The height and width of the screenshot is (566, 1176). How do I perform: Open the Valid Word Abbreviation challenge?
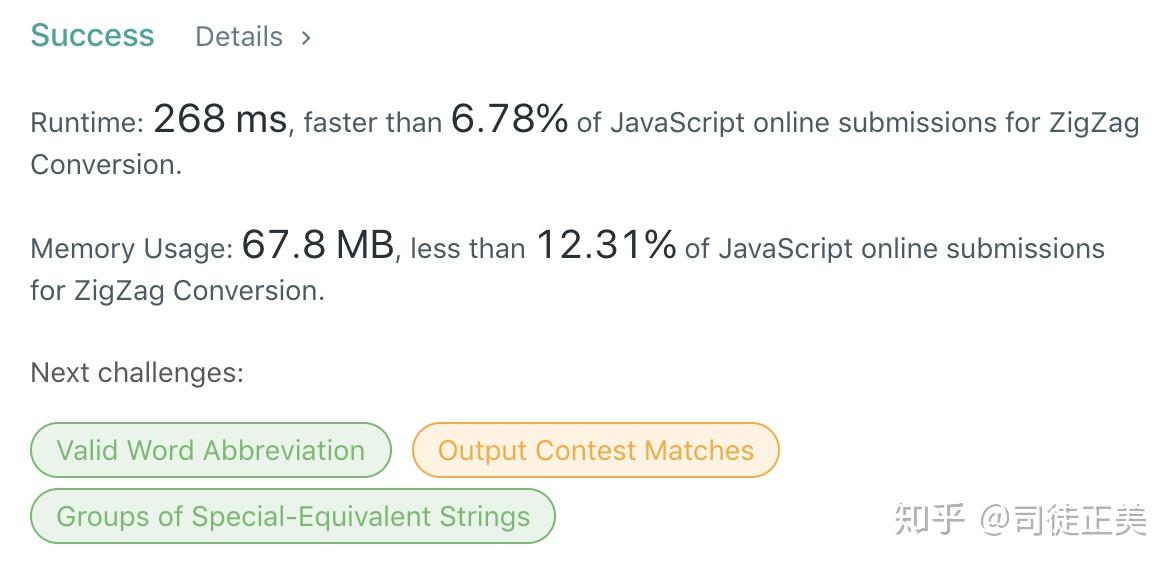pyautogui.click(x=210, y=450)
